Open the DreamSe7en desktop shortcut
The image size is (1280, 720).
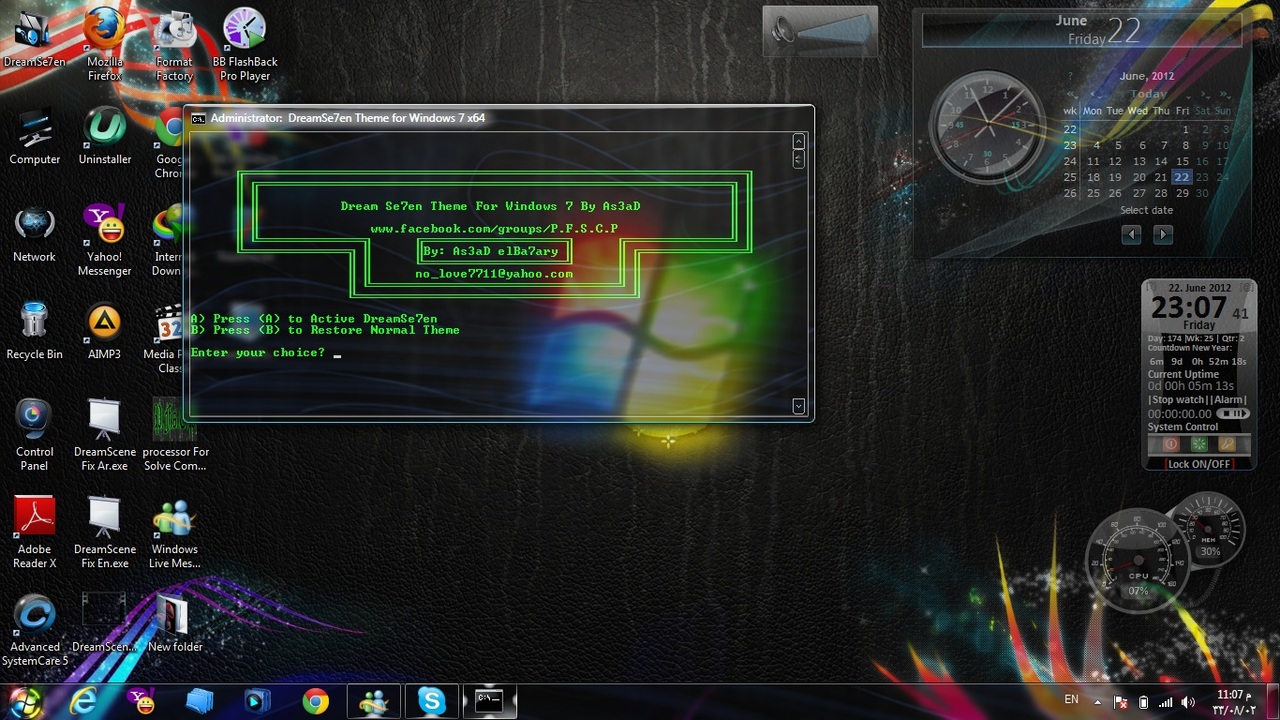point(34,40)
